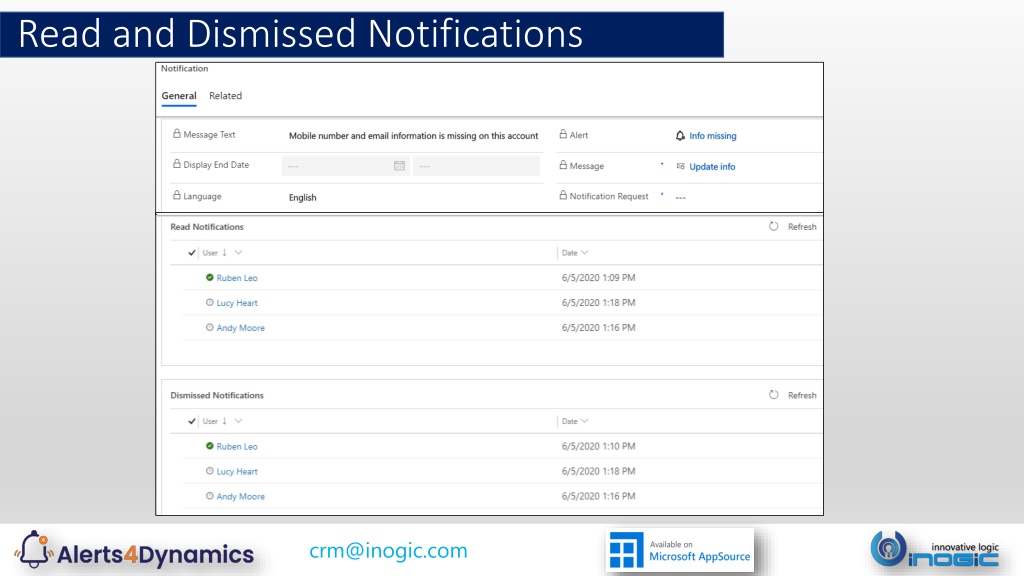Image resolution: width=1024 pixels, height=576 pixels.
Task: Open Date column dropdown in Dismissed Notifications
Action: pyautogui.click(x=584, y=421)
